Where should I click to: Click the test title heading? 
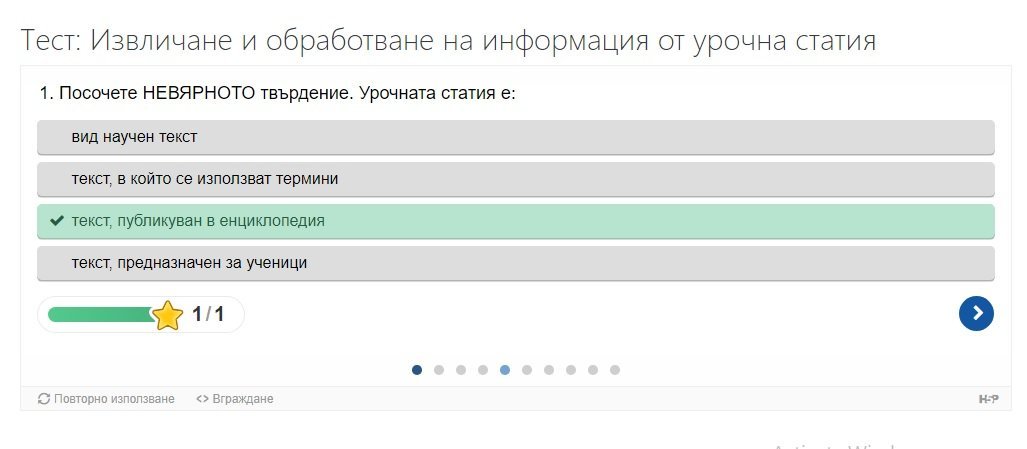click(448, 41)
